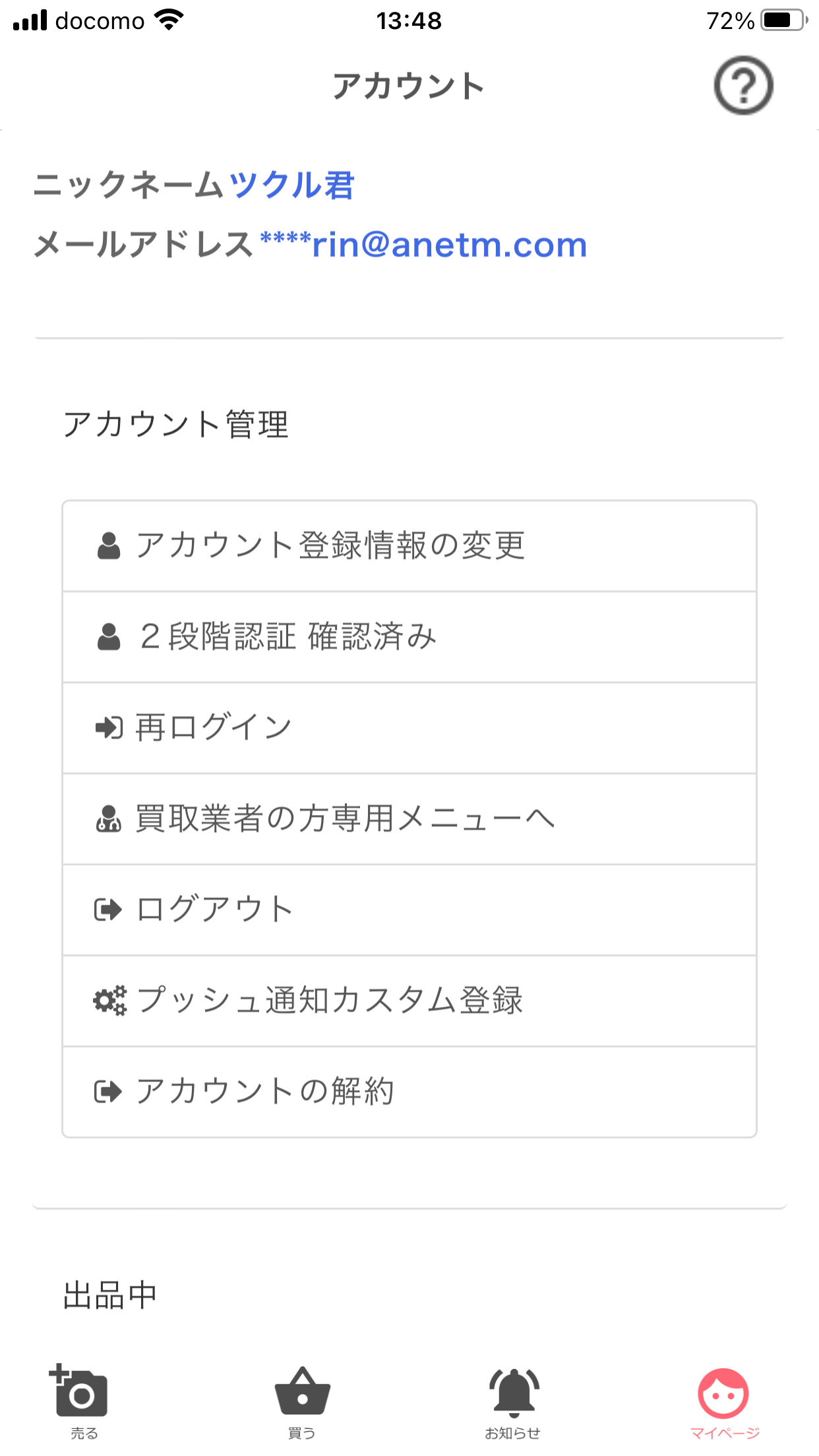This screenshot has width=819, height=1456.
Task: Open プッシュ通知カスタム登録 settings
Action: click(x=330, y=1001)
